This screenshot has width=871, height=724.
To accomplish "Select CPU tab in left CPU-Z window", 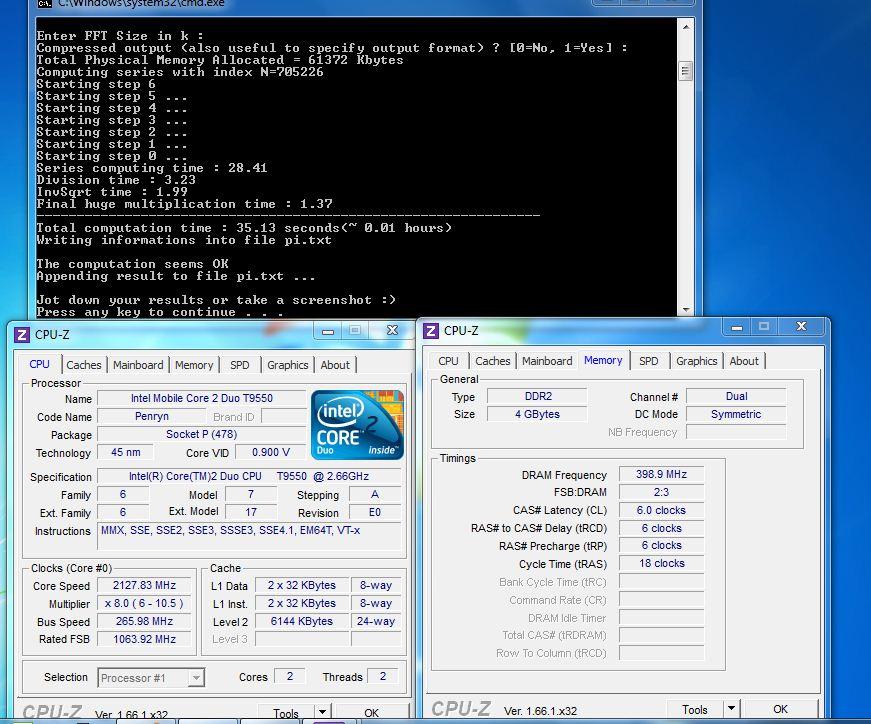I will 39,364.
